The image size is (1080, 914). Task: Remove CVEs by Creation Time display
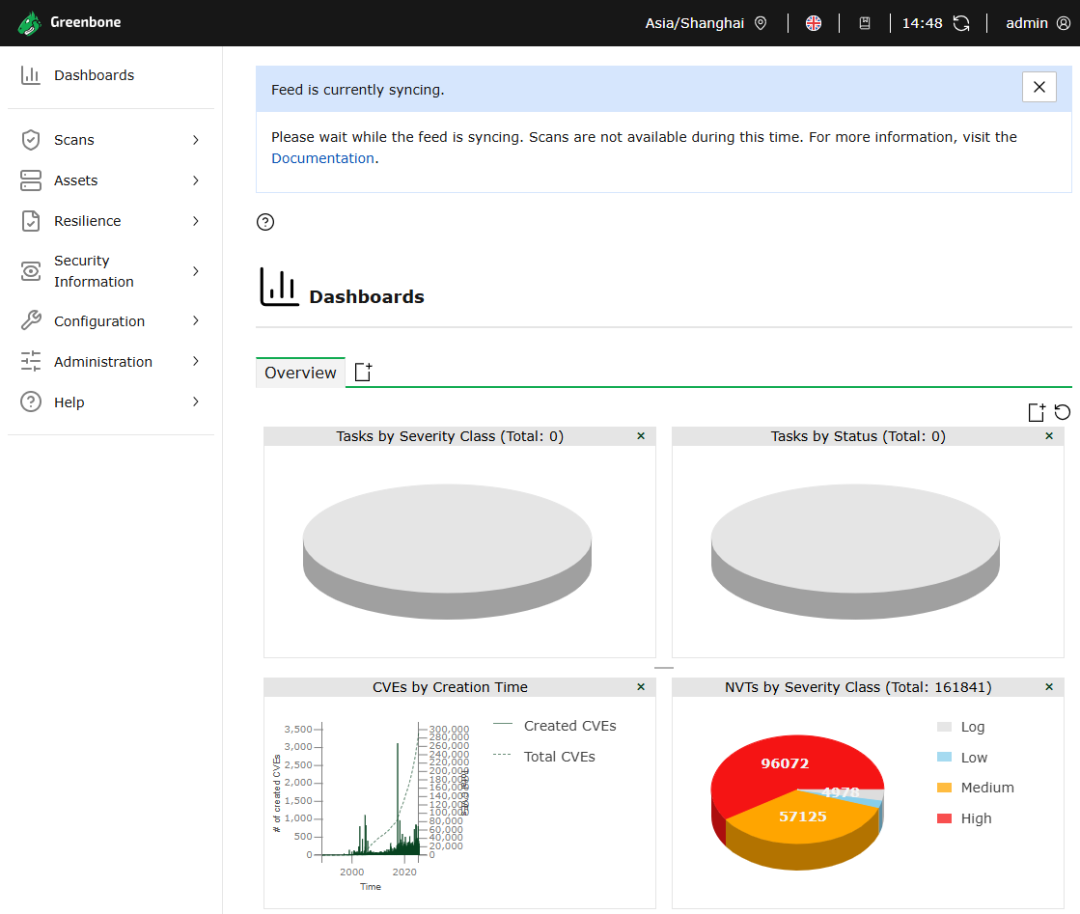[x=641, y=687]
